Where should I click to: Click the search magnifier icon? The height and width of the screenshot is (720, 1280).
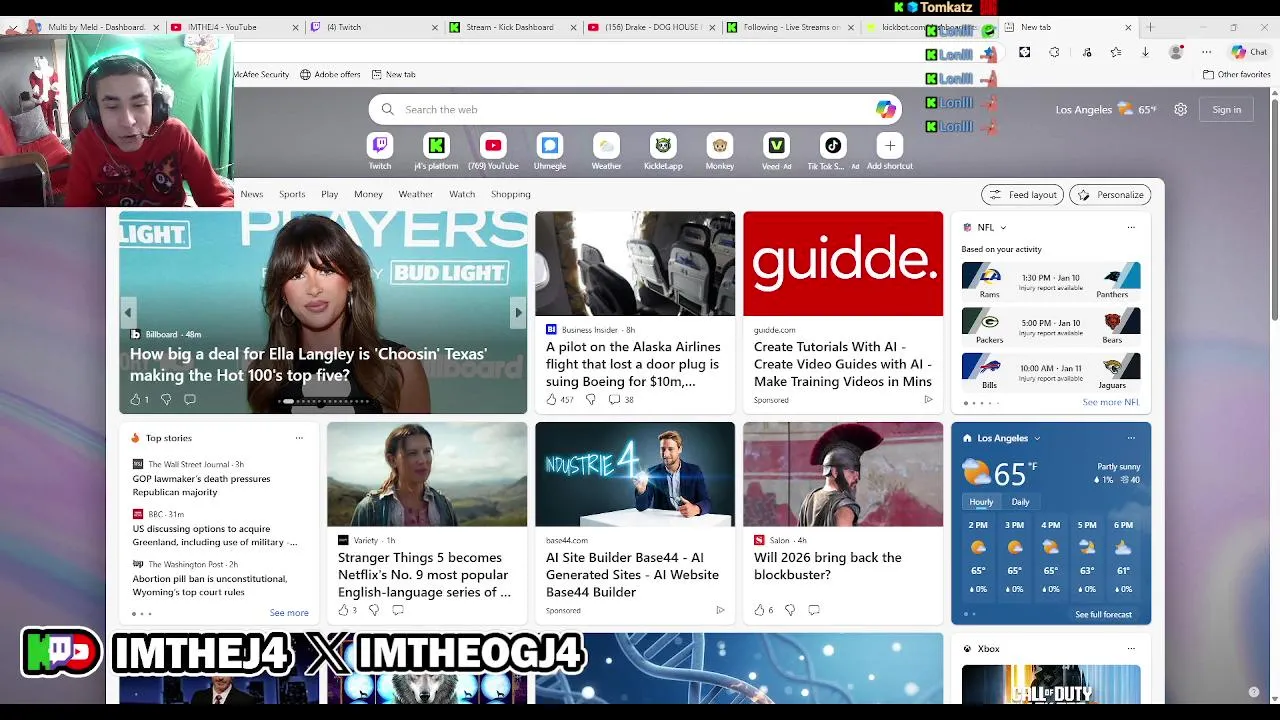(388, 110)
